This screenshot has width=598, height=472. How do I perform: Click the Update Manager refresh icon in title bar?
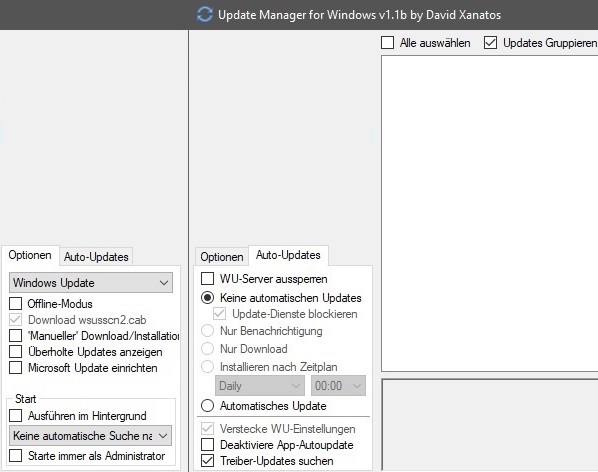tap(205, 15)
